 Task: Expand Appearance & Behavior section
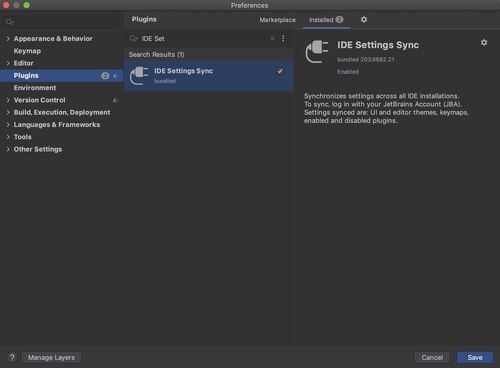point(8,39)
